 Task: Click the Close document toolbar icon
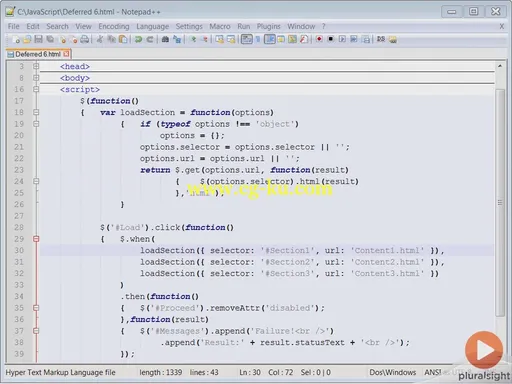tap(62, 39)
